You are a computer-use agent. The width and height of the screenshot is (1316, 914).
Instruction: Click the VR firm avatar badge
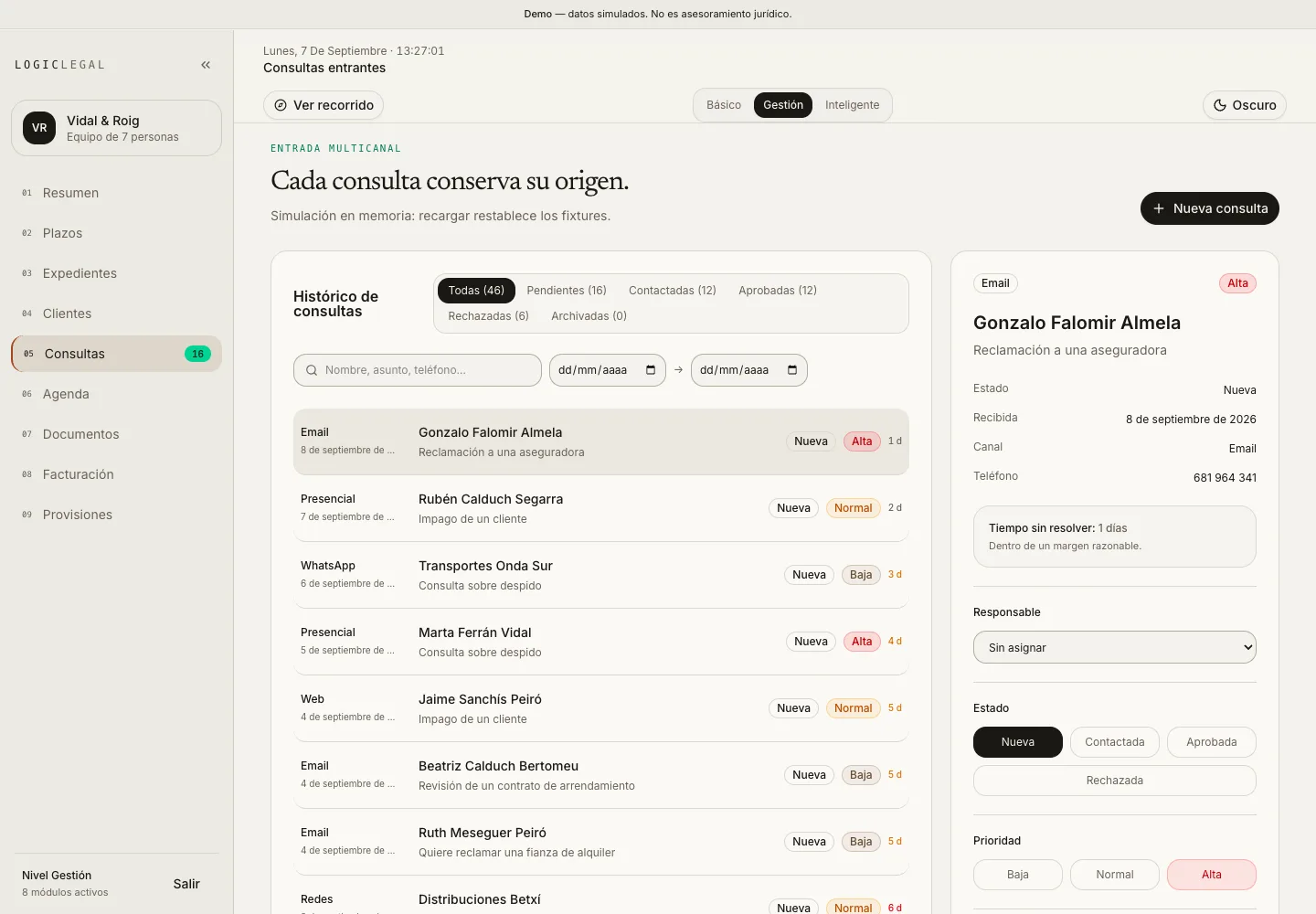39,128
